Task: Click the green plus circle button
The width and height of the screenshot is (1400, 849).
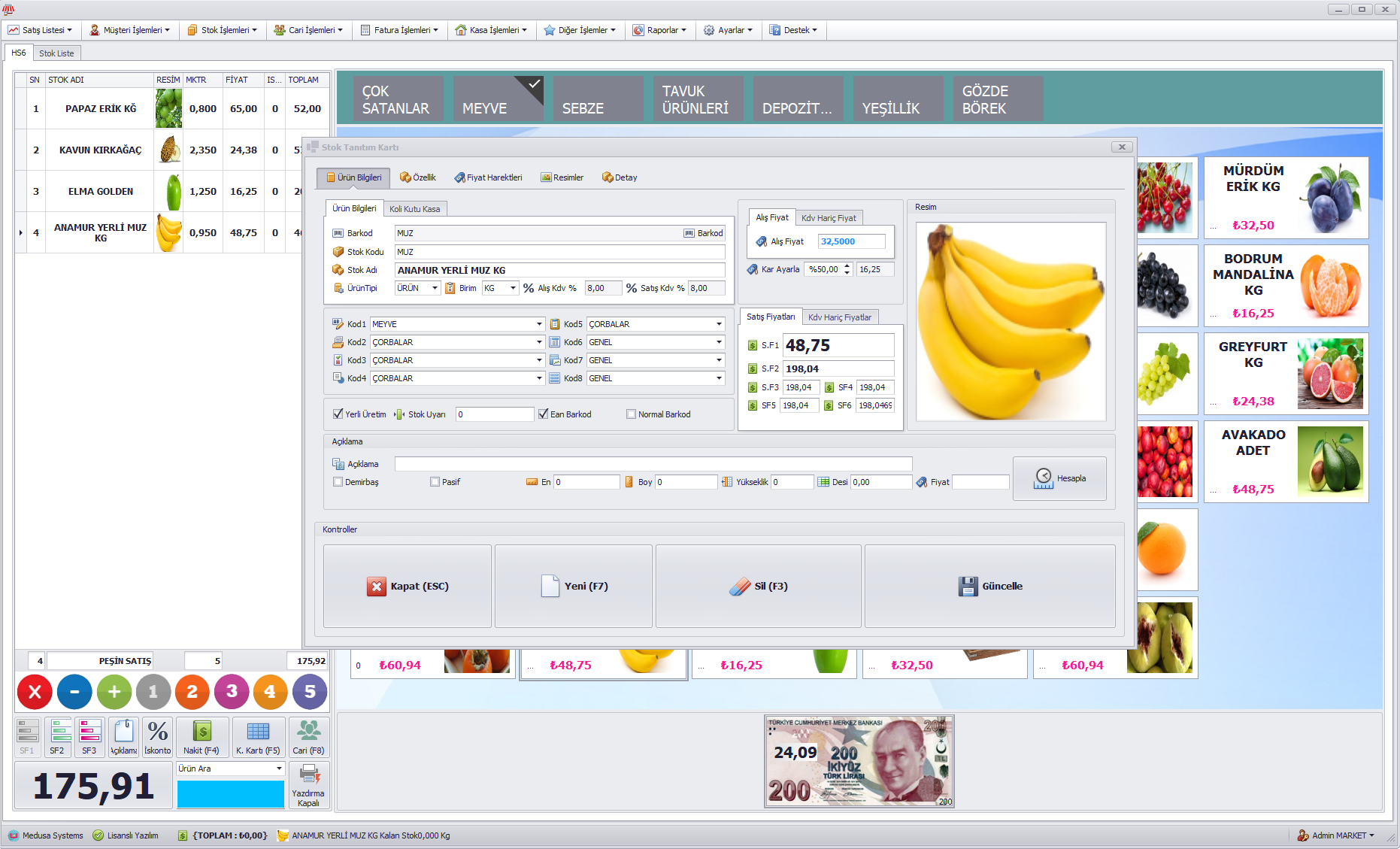Action: tap(114, 692)
